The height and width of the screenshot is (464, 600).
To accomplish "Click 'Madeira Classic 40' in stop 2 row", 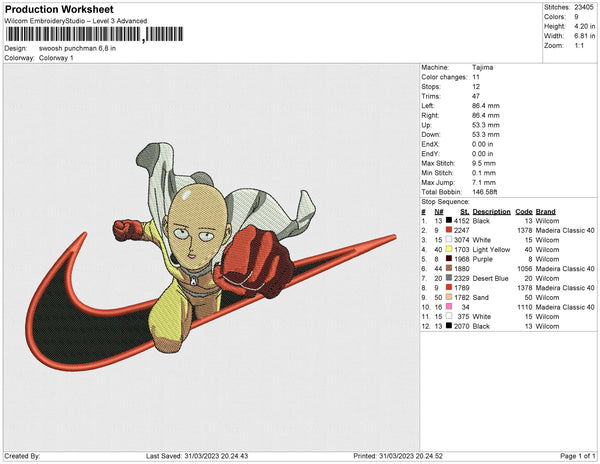I will [565, 230].
